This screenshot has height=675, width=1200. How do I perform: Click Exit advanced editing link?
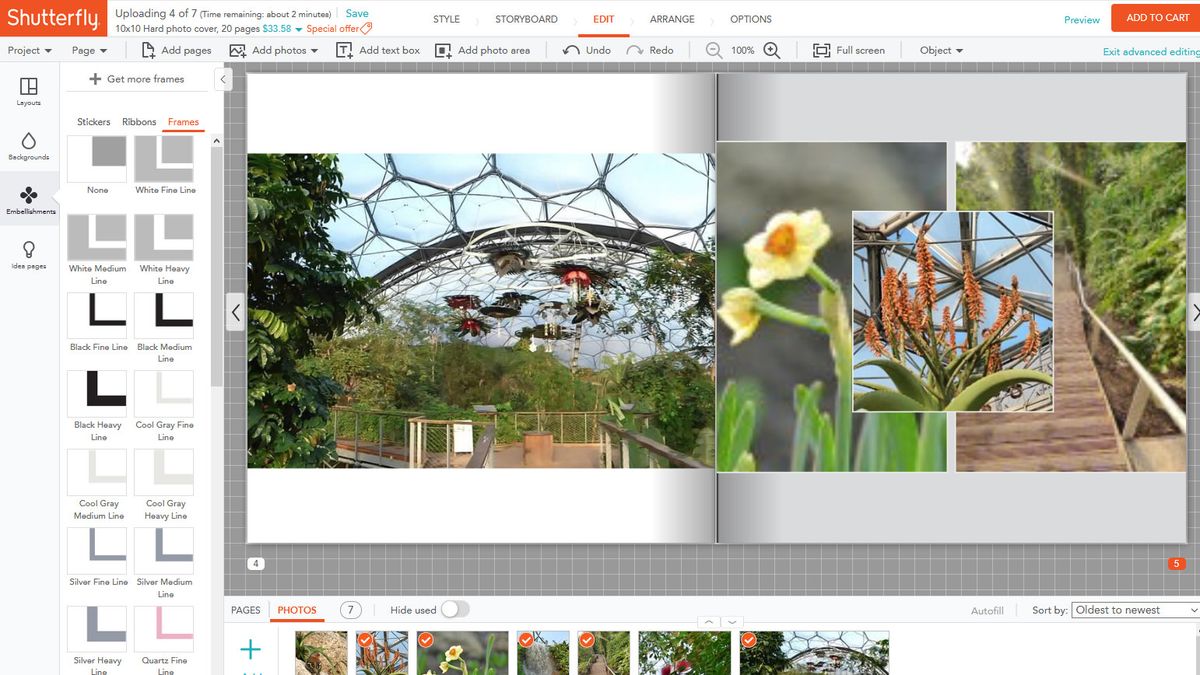[1151, 52]
